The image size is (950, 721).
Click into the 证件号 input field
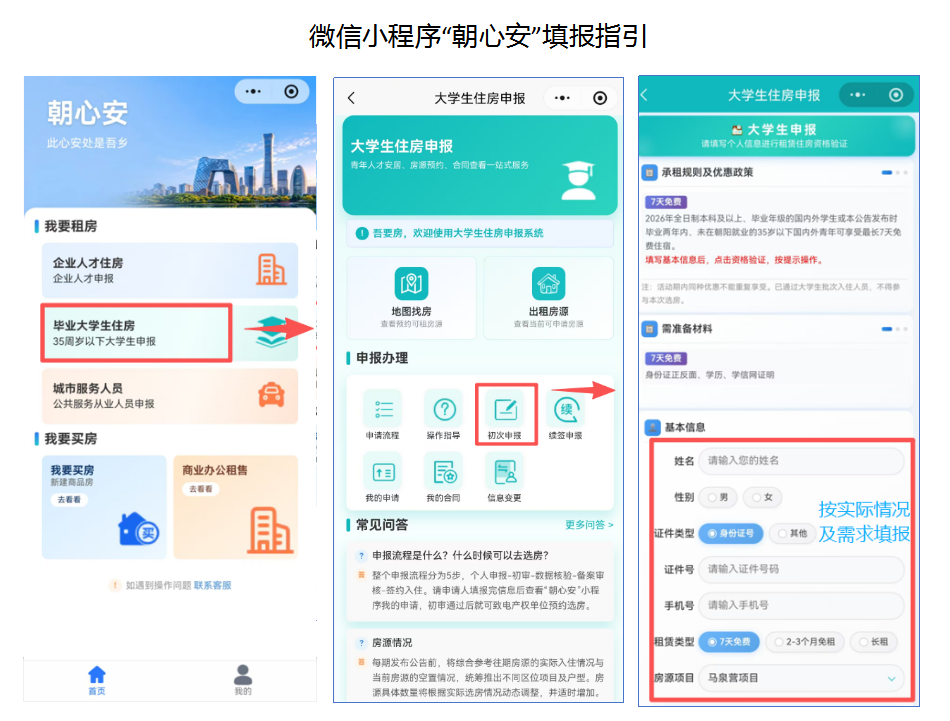click(802, 570)
